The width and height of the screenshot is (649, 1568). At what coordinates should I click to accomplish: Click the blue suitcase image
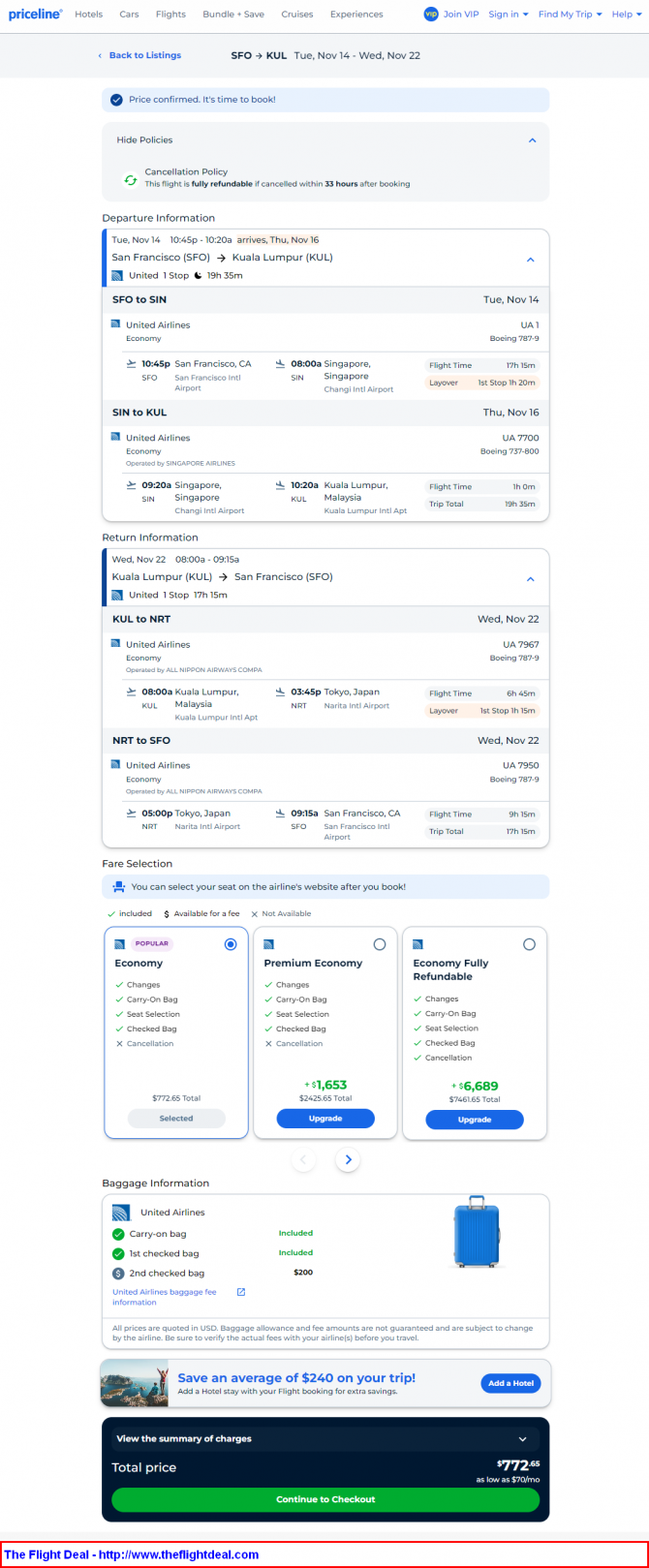point(477,1232)
